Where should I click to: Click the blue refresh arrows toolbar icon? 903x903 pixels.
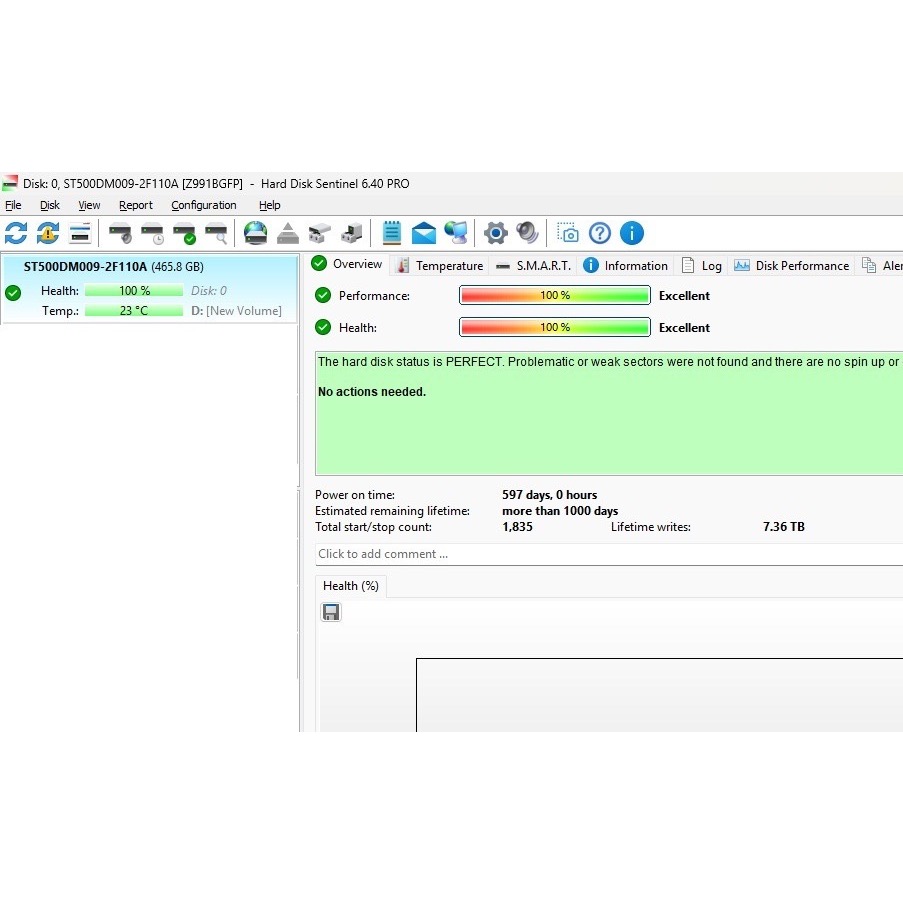point(16,233)
